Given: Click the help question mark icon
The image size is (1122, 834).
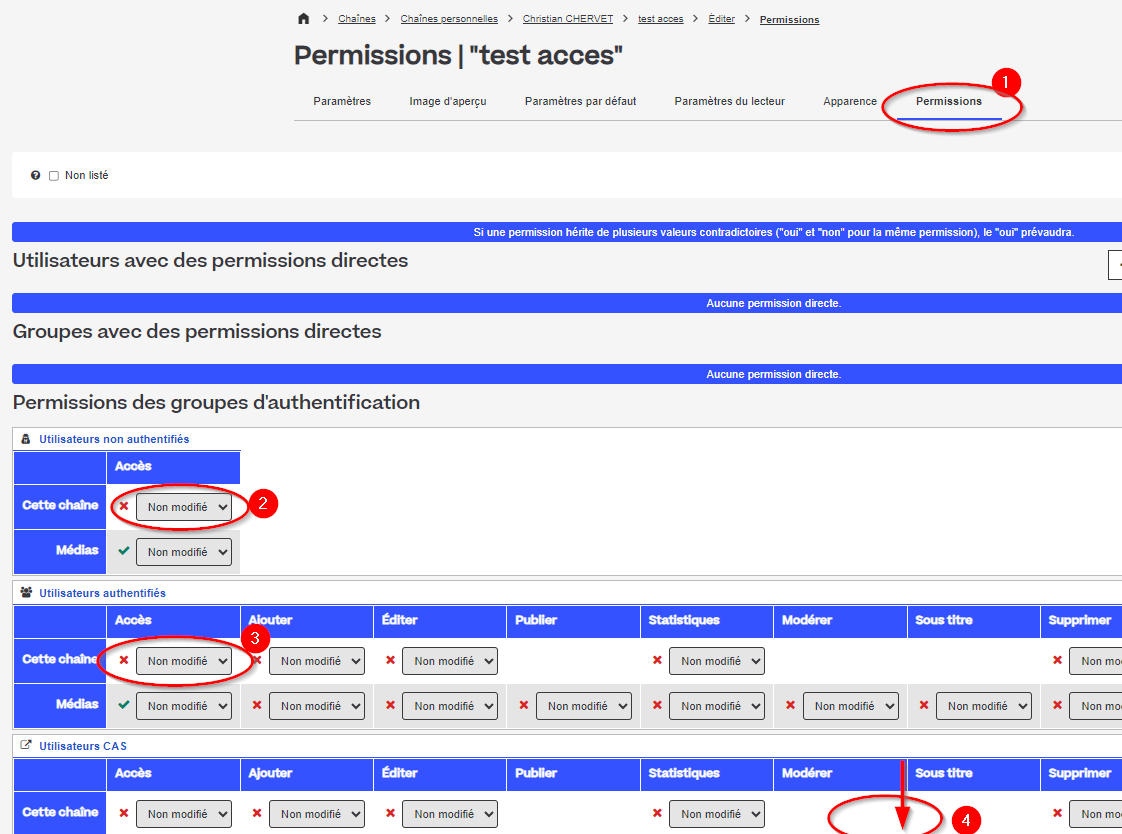Looking at the screenshot, I should [36, 176].
